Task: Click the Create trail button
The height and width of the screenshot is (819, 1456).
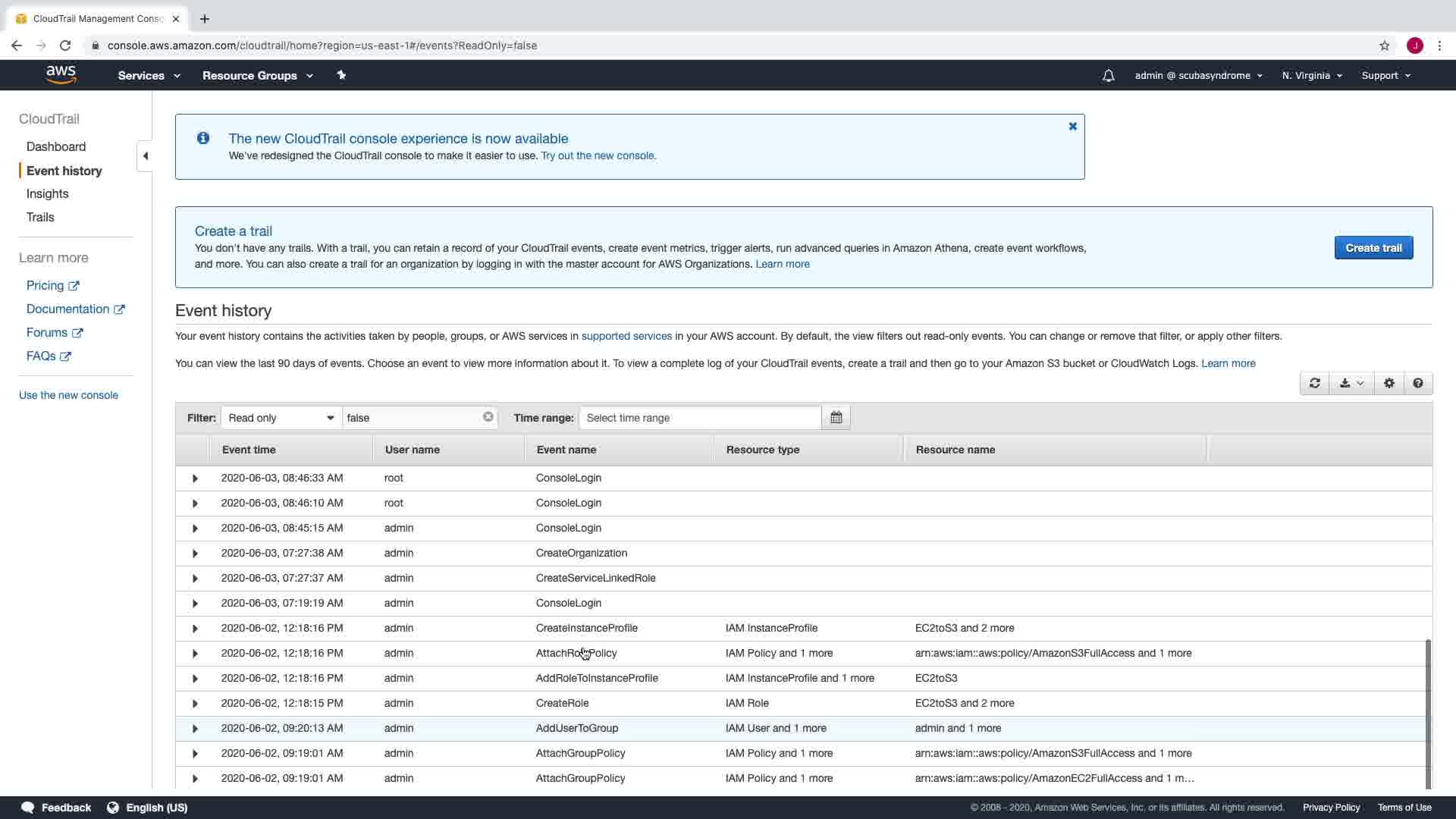Action: coord(1373,248)
